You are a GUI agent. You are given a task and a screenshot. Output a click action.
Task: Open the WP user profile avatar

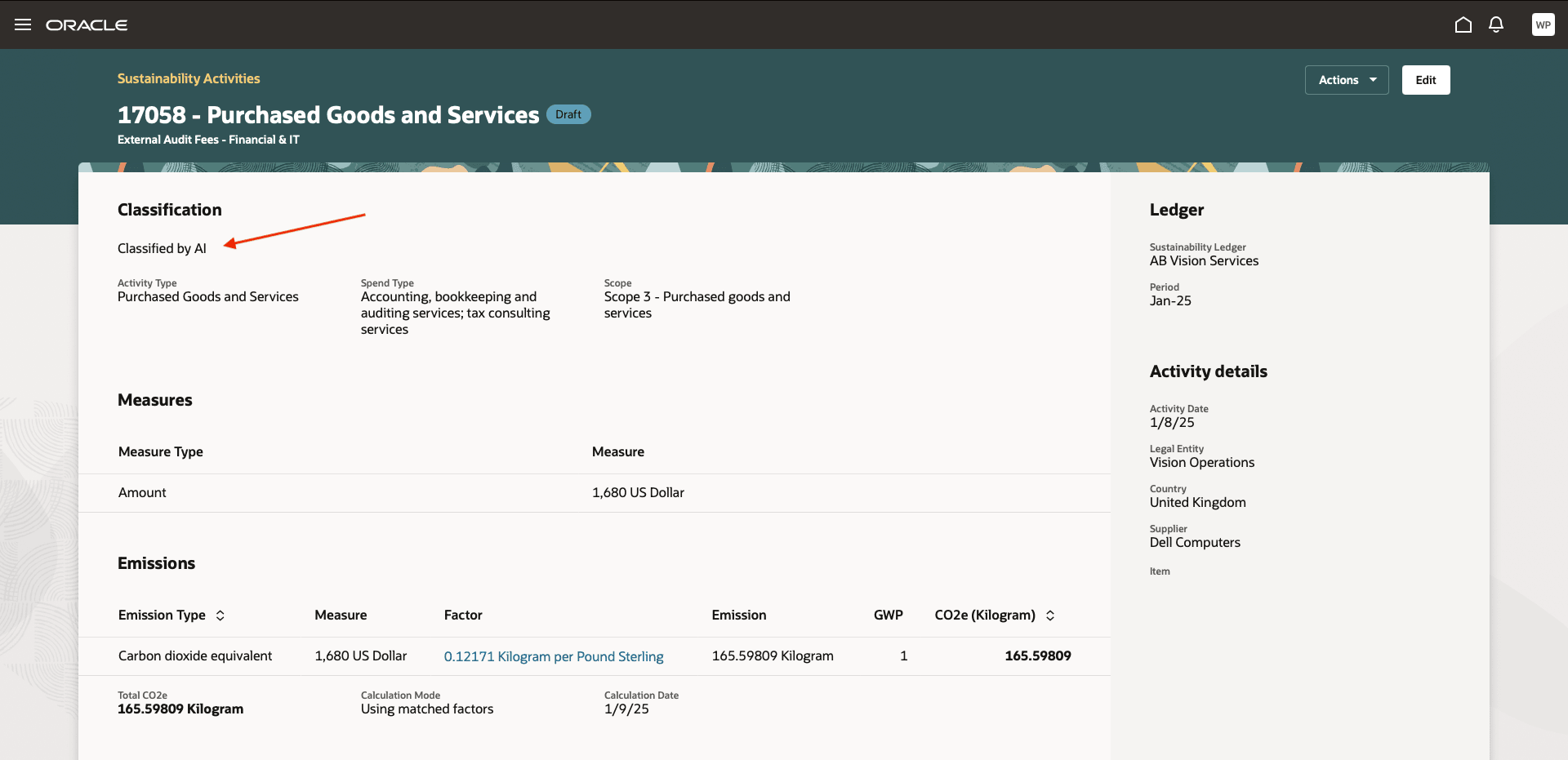pyautogui.click(x=1543, y=24)
